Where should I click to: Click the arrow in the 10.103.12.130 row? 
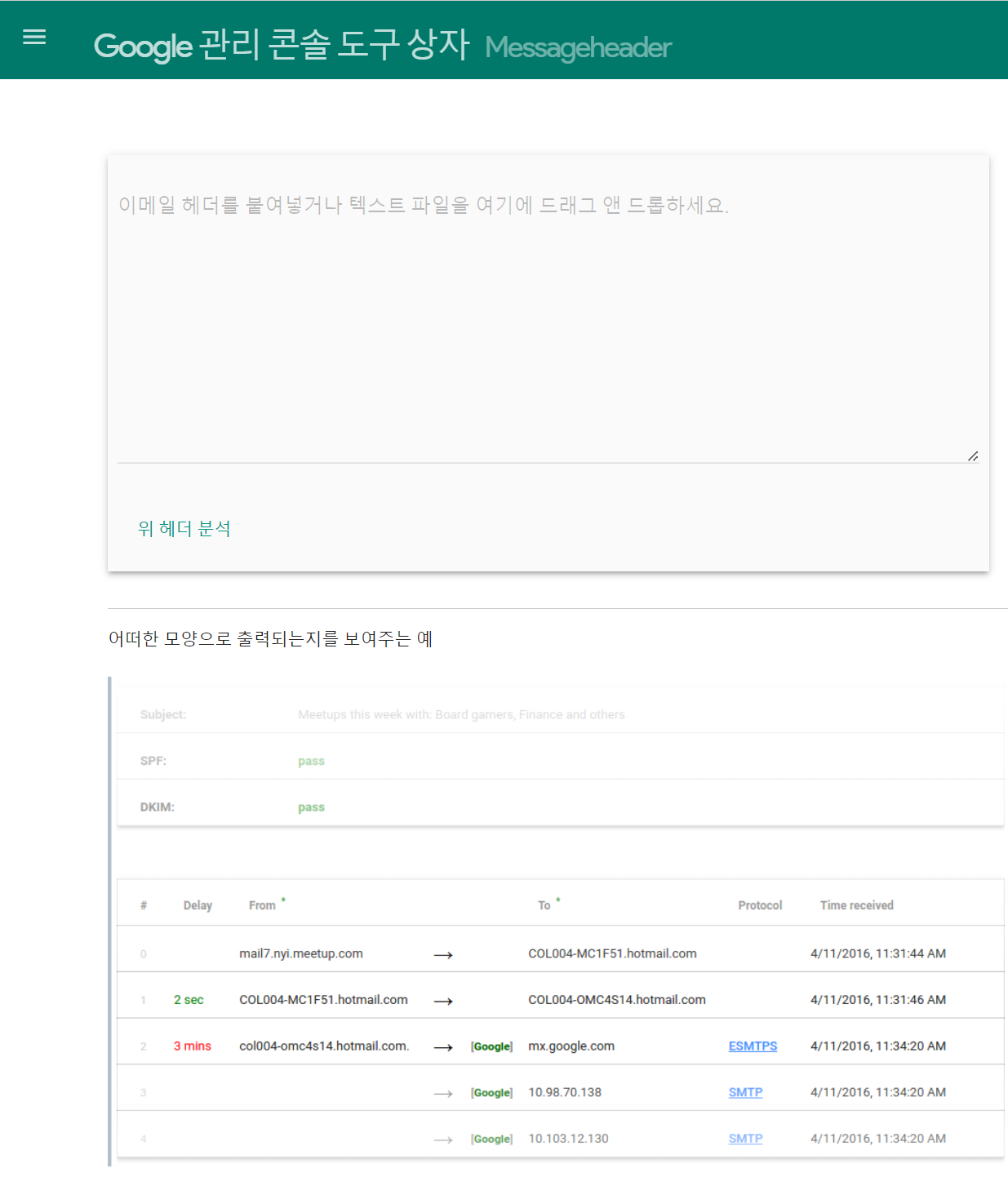[443, 1139]
